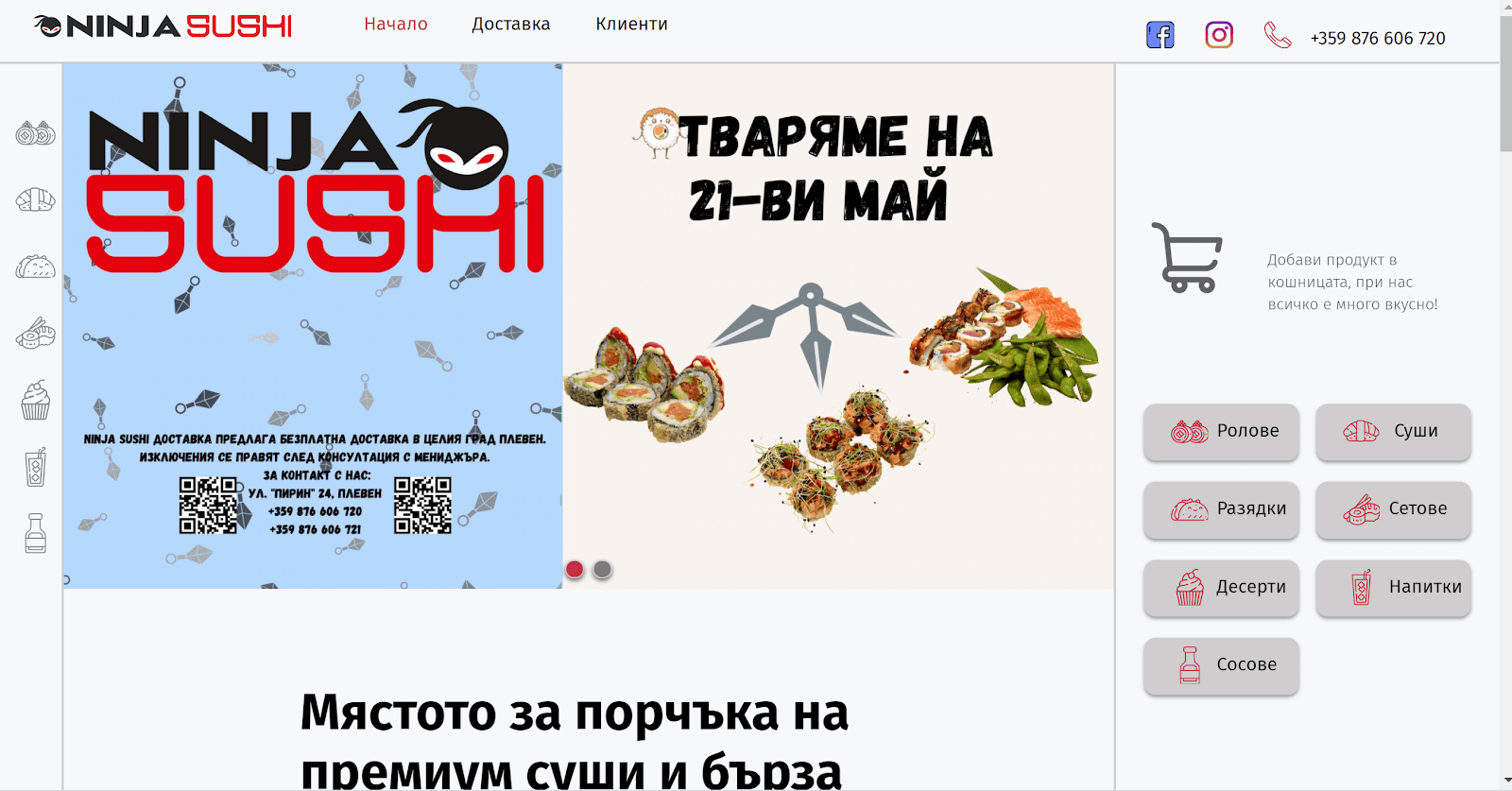
Task: Select the cupcake desserts sidebar icon
Action: click(x=35, y=400)
